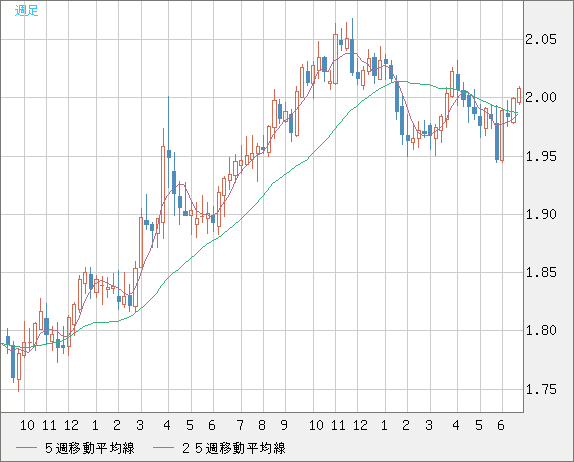Screen dimensions: 574x462
Task: Click the last candlestick near 2.00
Action: click(519, 95)
